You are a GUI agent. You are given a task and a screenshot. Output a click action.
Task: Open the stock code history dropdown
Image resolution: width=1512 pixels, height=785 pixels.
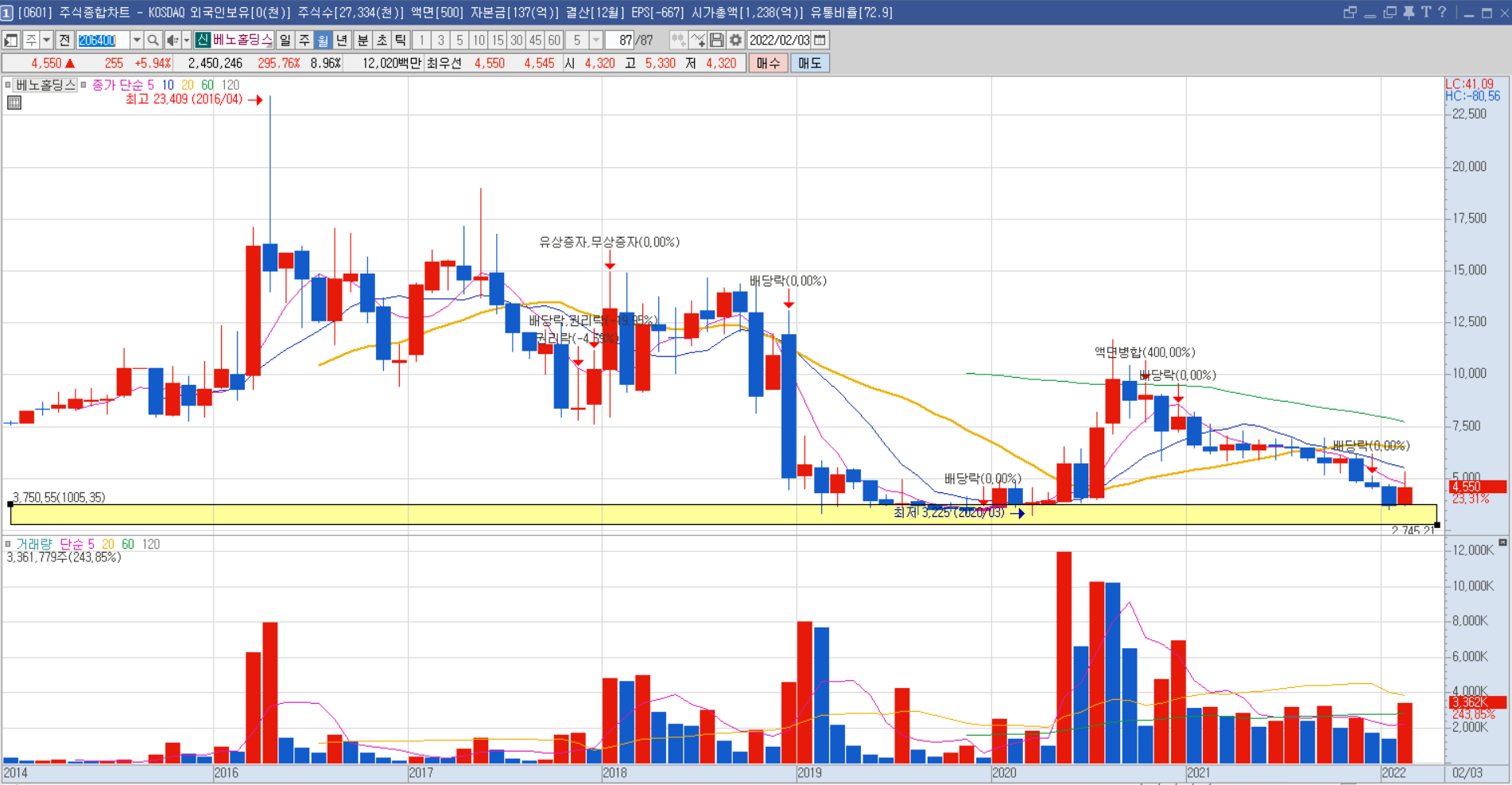tap(137, 40)
